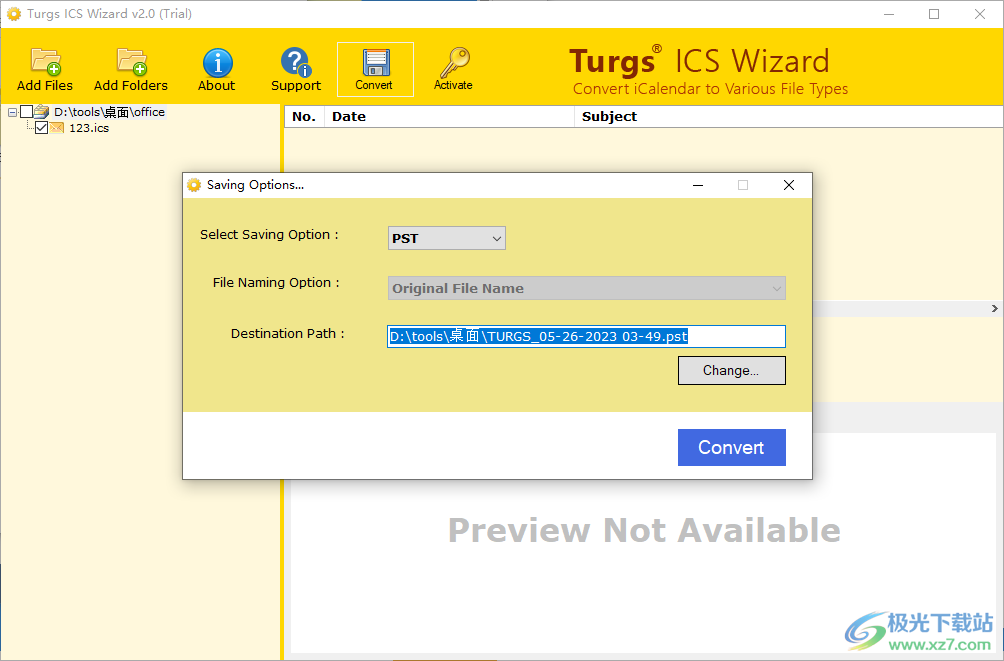
Task: Click the Turgs ICS Wizard title bar icon
Action: pyautogui.click(x=13, y=13)
